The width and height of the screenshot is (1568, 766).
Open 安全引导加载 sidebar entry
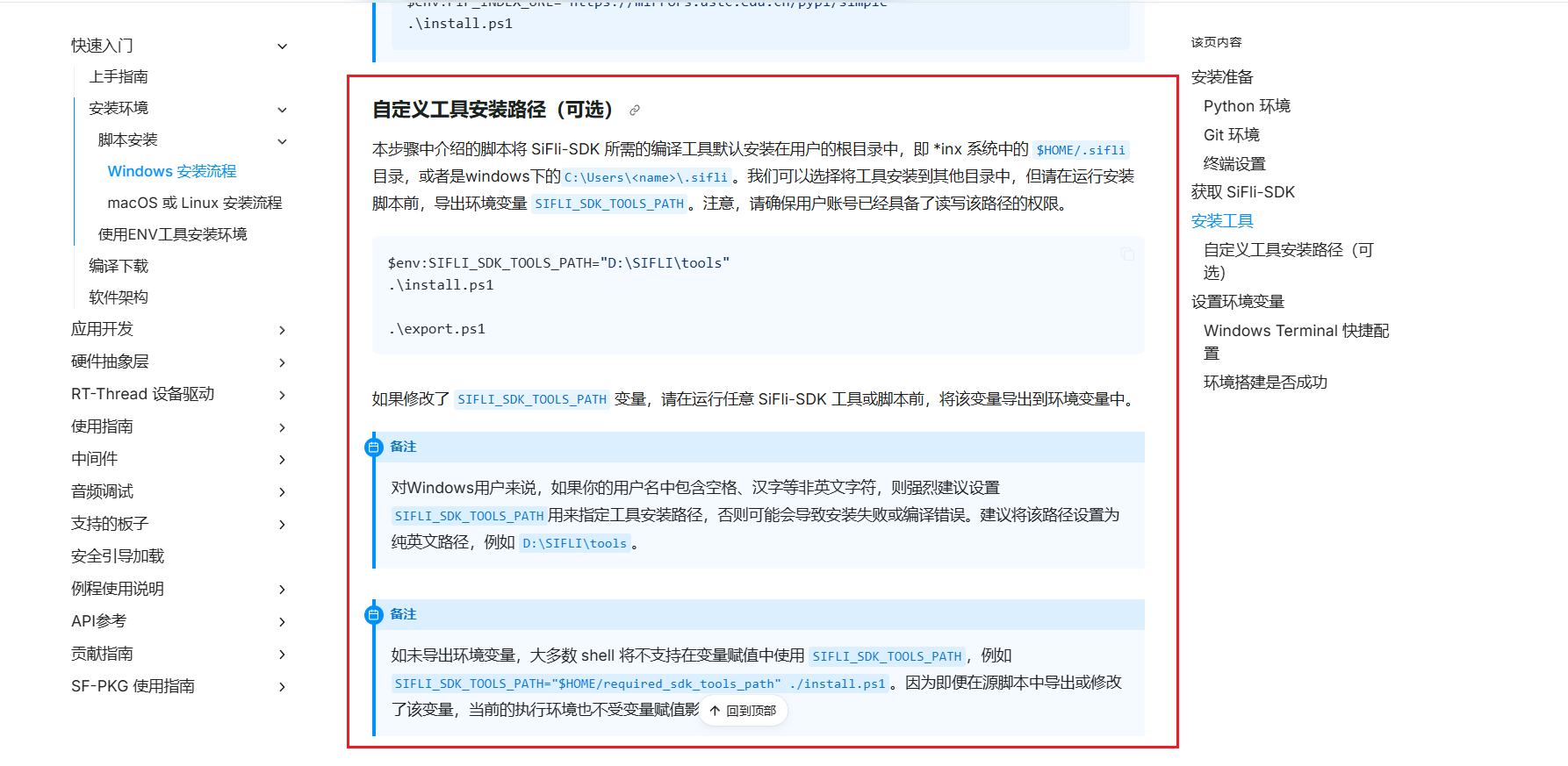tap(118, 556)
